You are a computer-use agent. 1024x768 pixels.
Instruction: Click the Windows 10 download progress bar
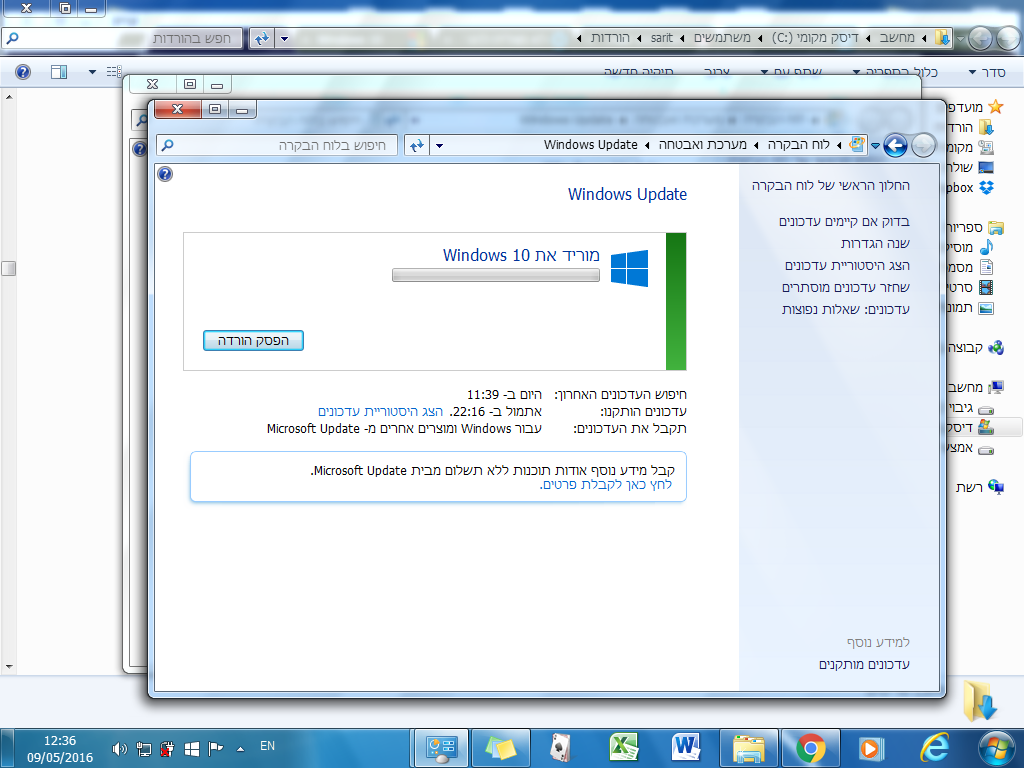click(496, 275)
